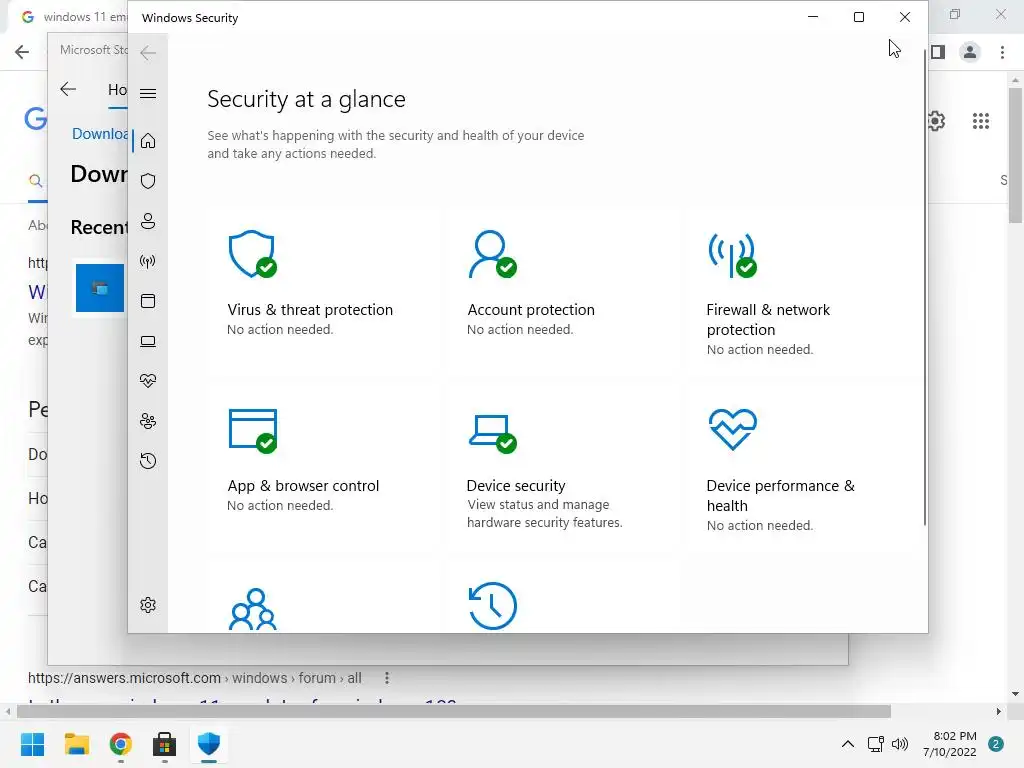Open Family options sidebar icon

pyautogui.click(x=148, y=421)
